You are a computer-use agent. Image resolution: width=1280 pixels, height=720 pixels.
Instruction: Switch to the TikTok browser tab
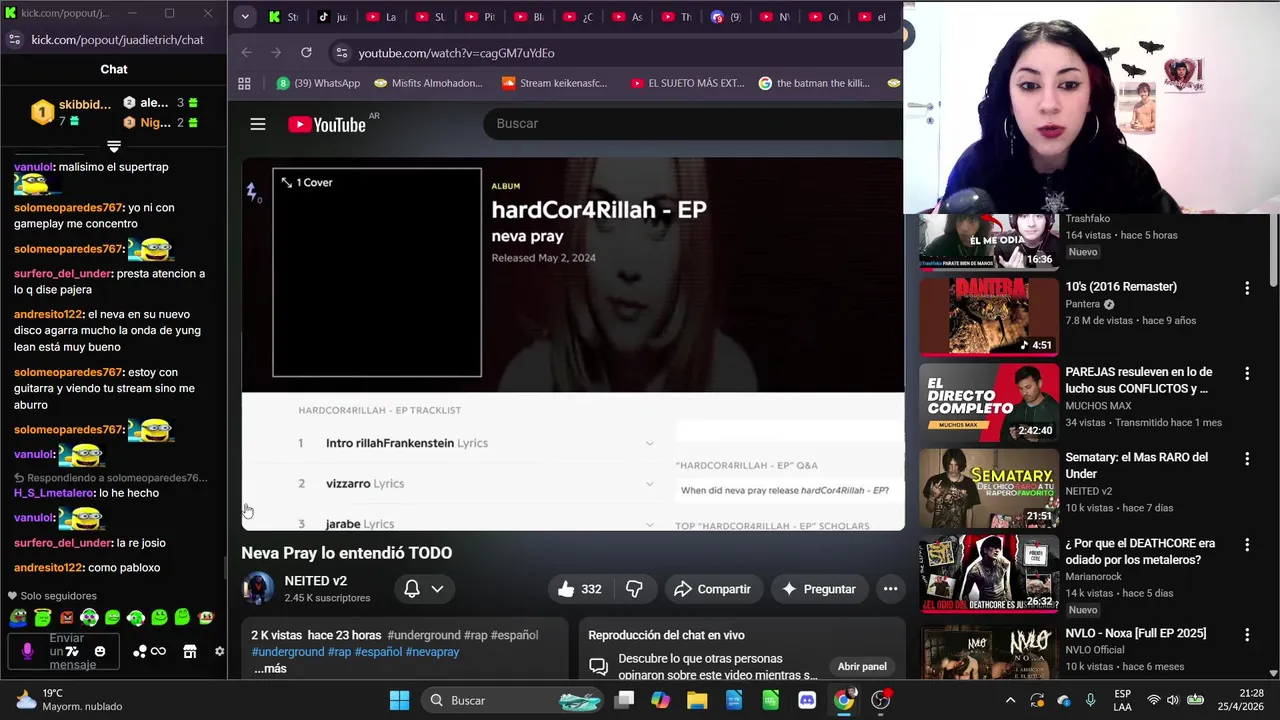pos(334,17)
